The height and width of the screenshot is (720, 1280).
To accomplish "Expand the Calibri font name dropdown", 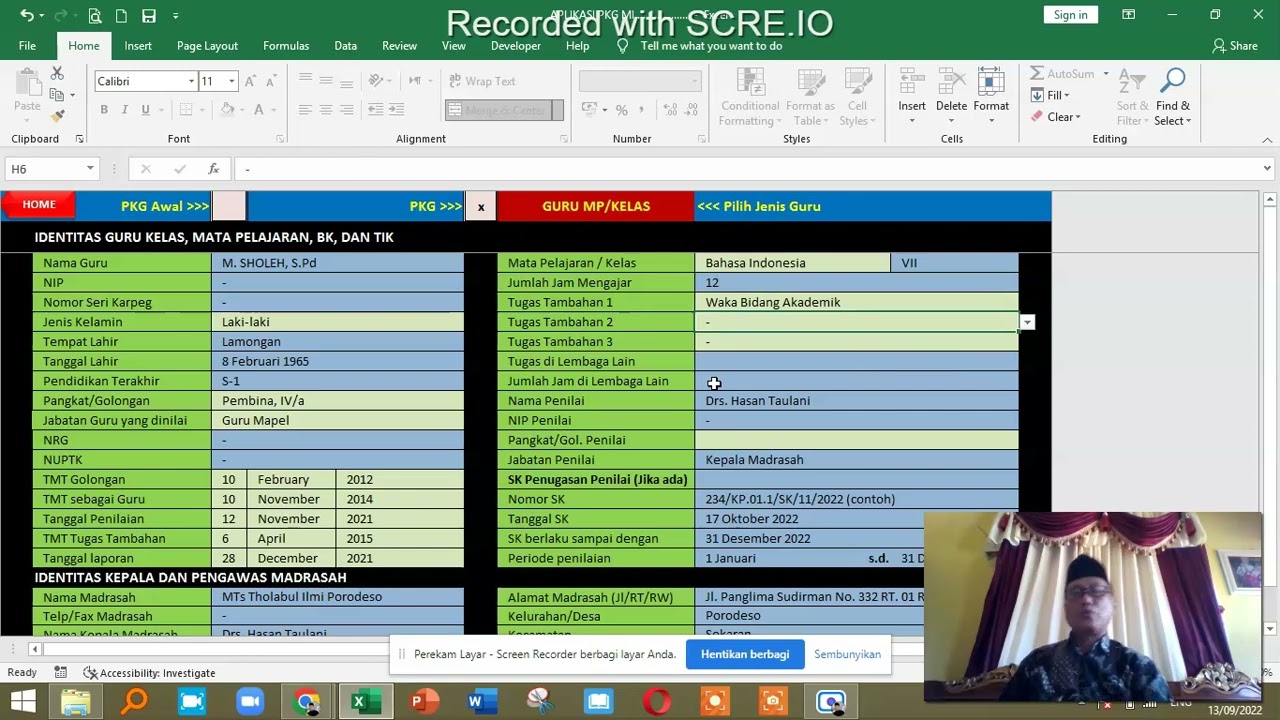I will pyautogui.click(x=191, y=81).
